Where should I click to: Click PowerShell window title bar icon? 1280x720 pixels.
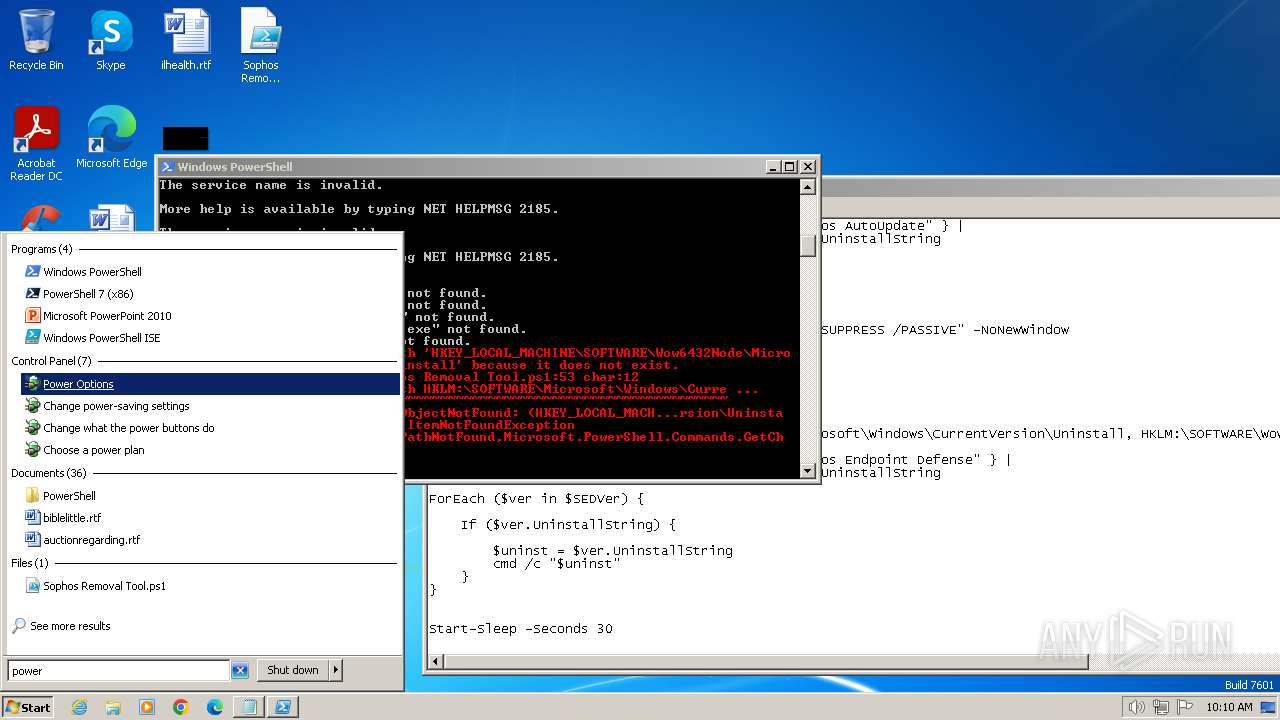coord(168,167)
